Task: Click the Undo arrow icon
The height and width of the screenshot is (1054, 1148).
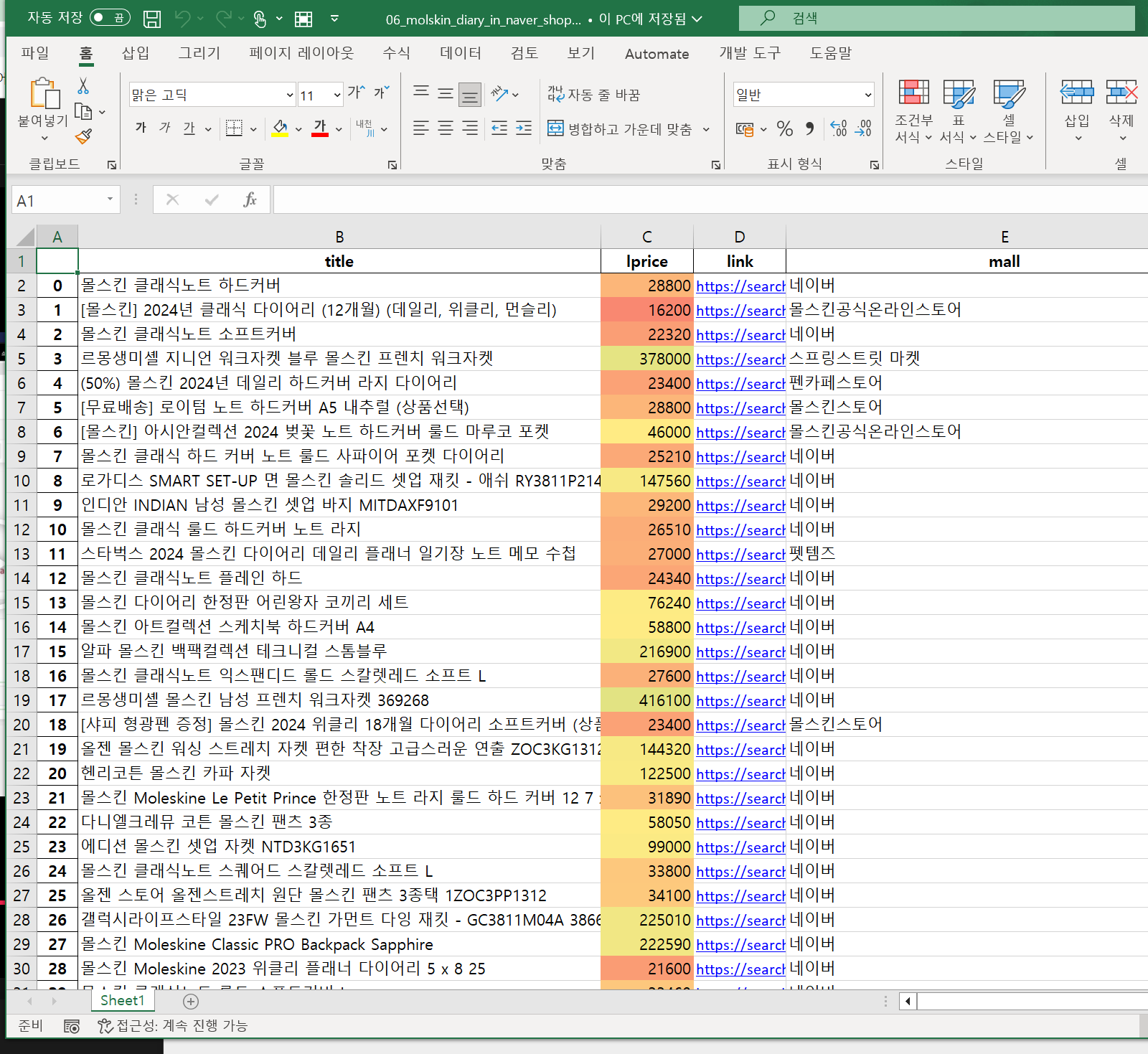Action: [x=183, y=19]
